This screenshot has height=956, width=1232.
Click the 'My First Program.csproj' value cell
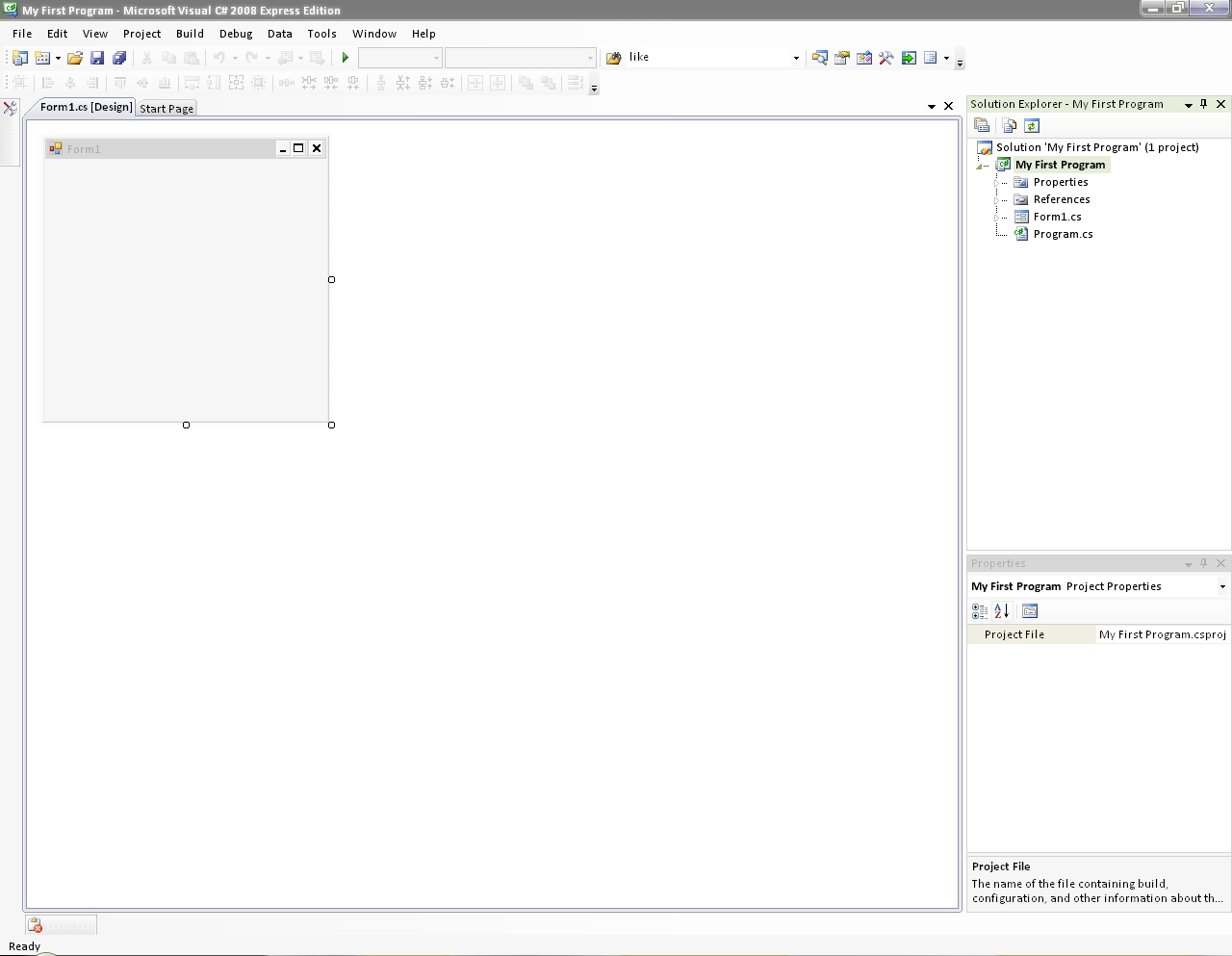1163,634
